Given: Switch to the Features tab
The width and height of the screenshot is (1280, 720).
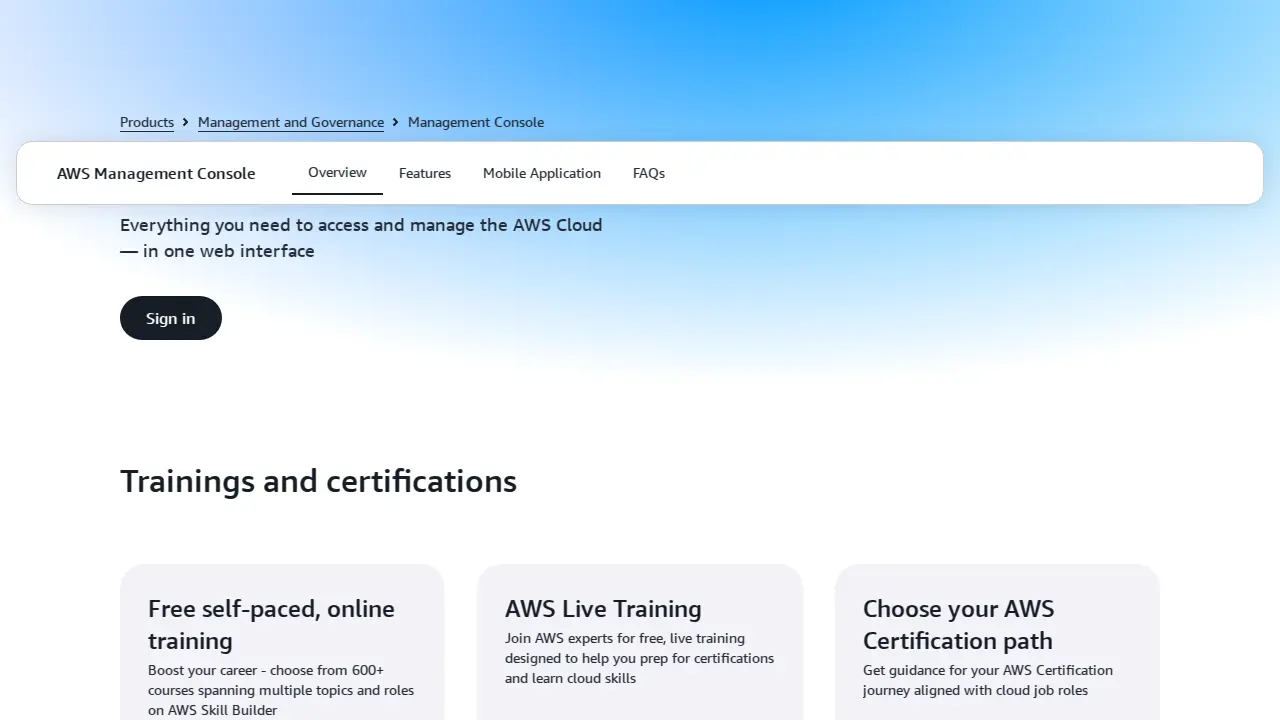Looking at the screenshot, I should (x=424, y=173).
